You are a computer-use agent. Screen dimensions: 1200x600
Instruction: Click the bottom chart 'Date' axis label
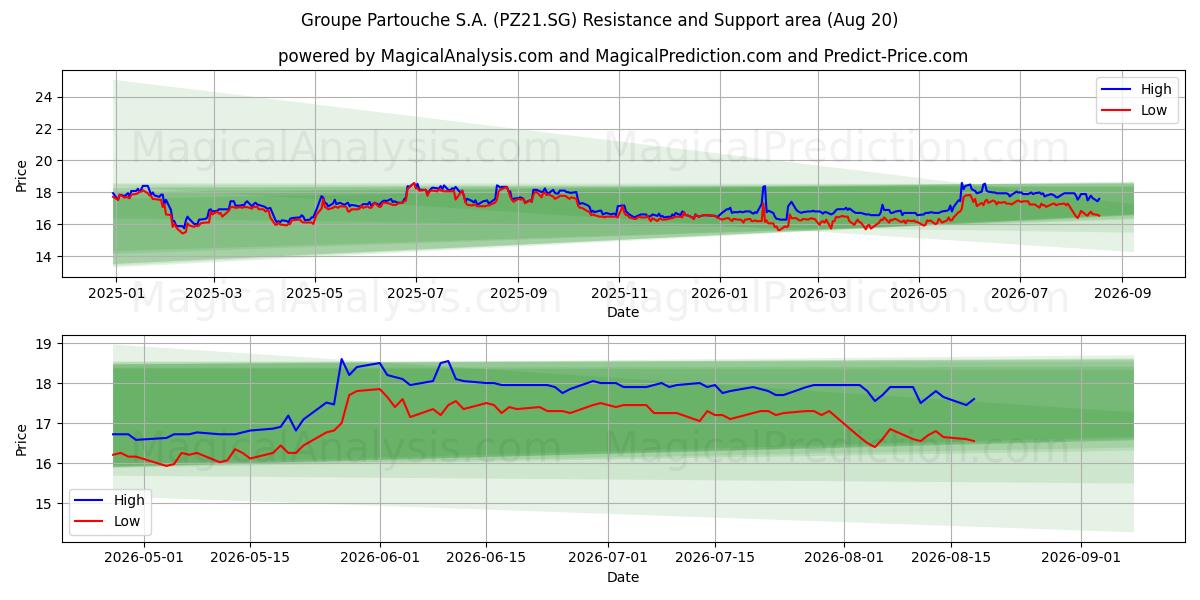623,577
